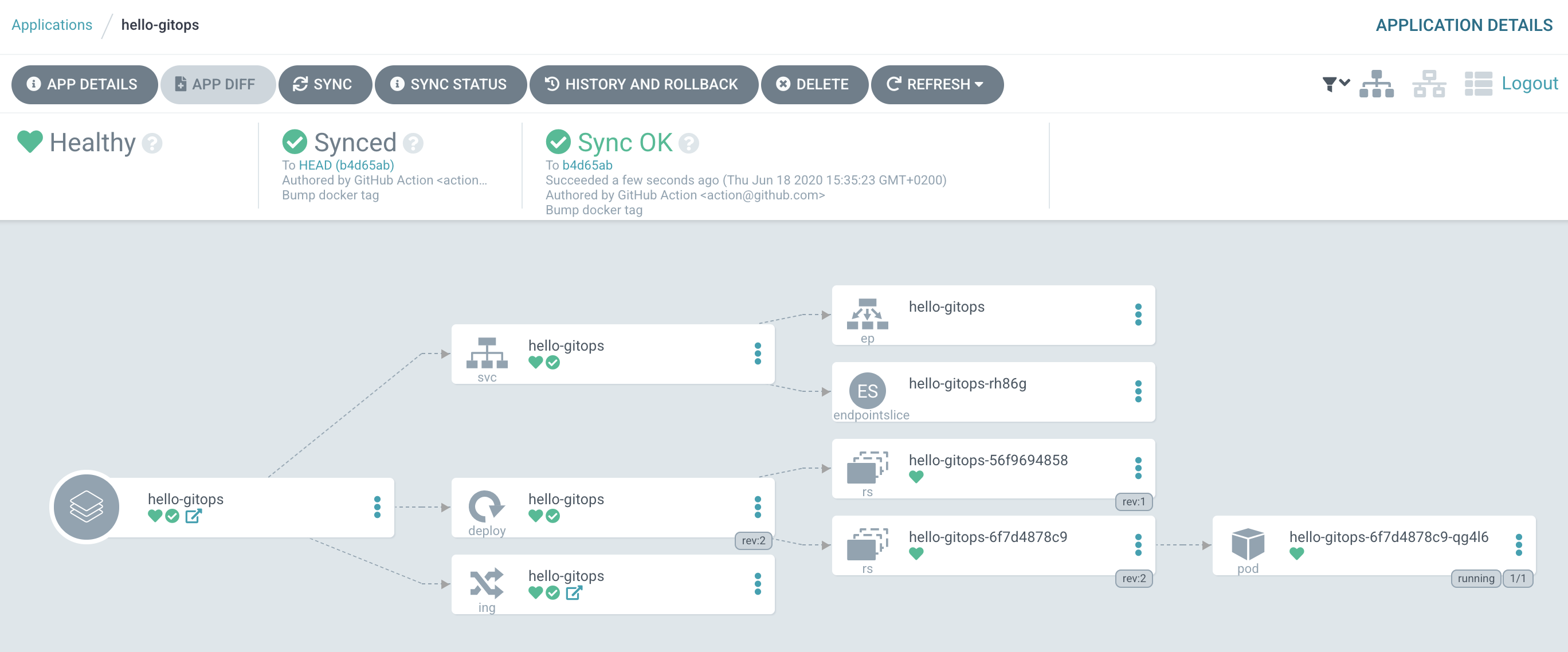Viewport: 1568px width, 652px height.
Task: Open the external link icon on the ingress node
Action: click(x=574, y=592)
